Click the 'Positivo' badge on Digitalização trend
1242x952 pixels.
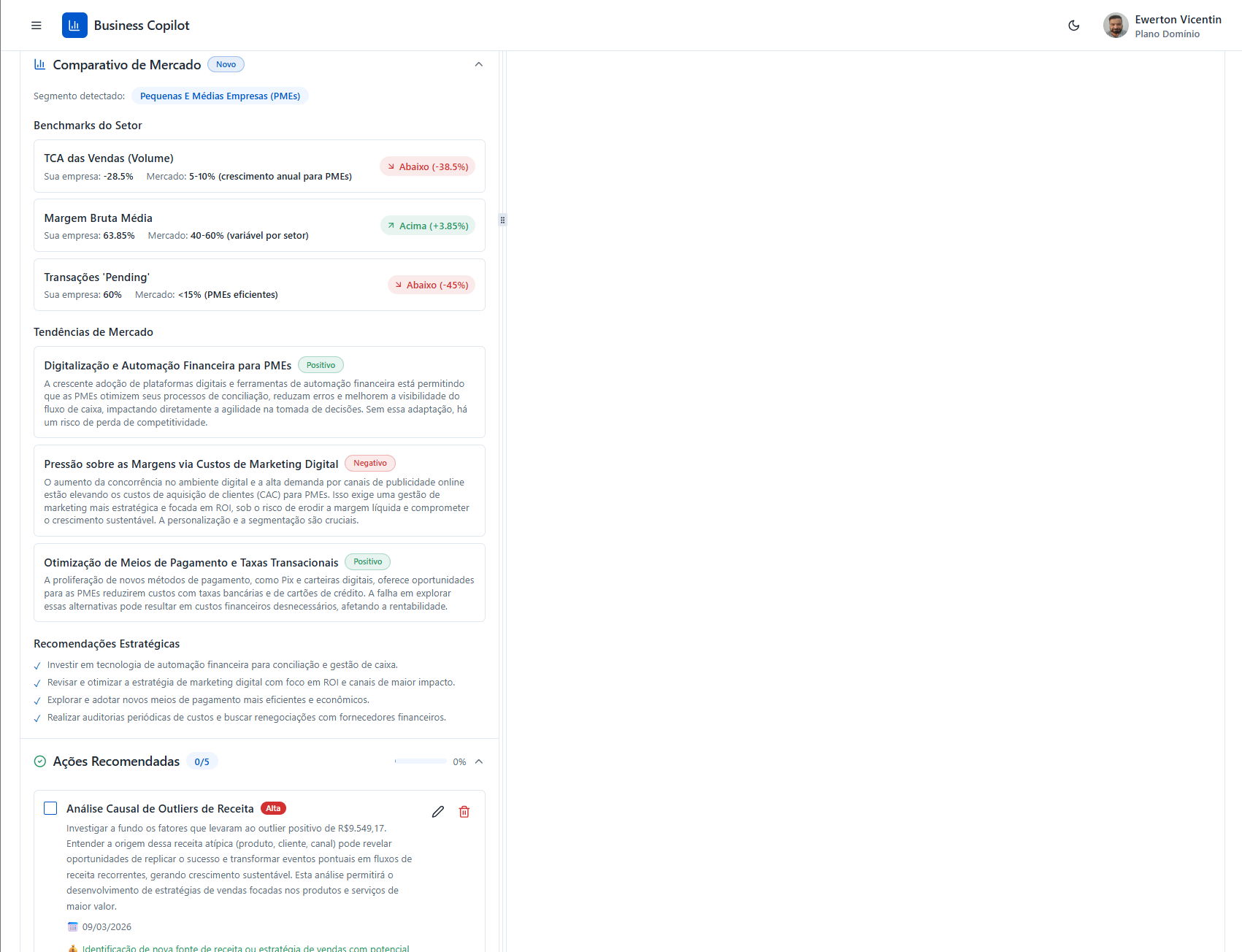point(321,364)
